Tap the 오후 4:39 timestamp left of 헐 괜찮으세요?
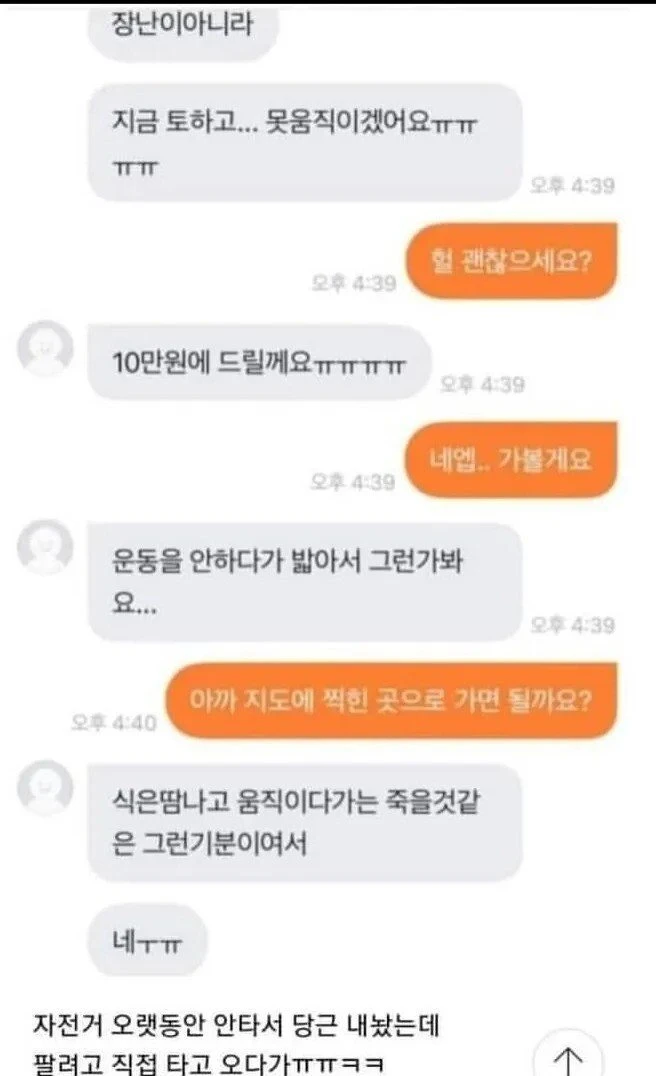Image resolution: width=656 pixels, height=1076 pixels. 353,282
